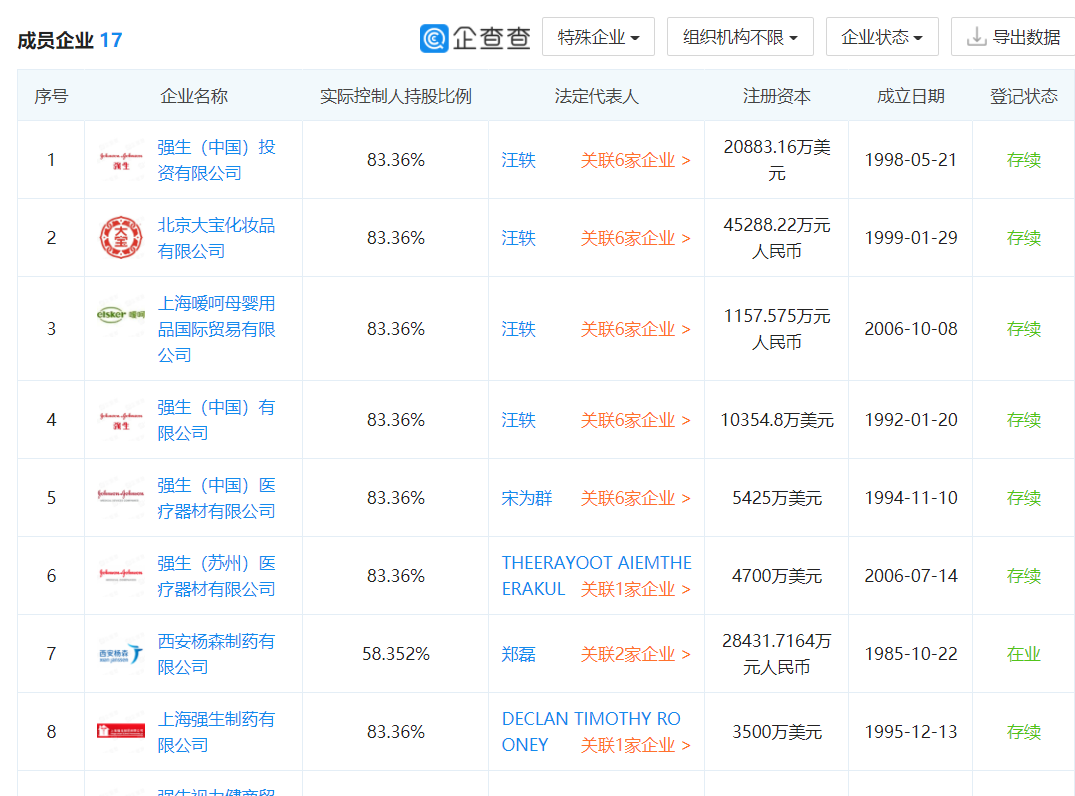Select the 58.352% shareholding cell
The image size is (1075, 796).
pyautogui.click(x=396, y=654)
